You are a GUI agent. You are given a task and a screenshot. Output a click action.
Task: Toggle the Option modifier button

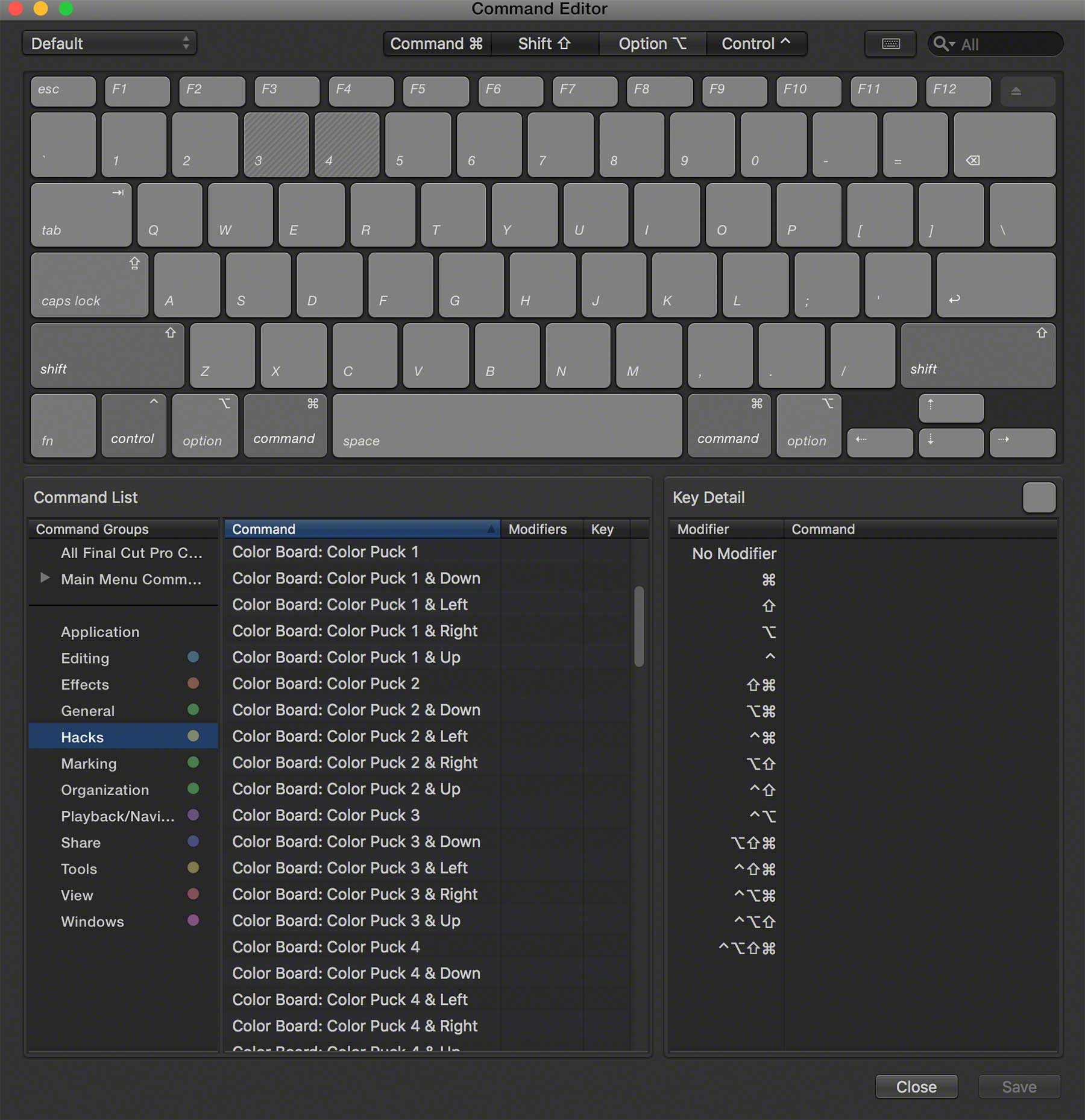(653, 43)
